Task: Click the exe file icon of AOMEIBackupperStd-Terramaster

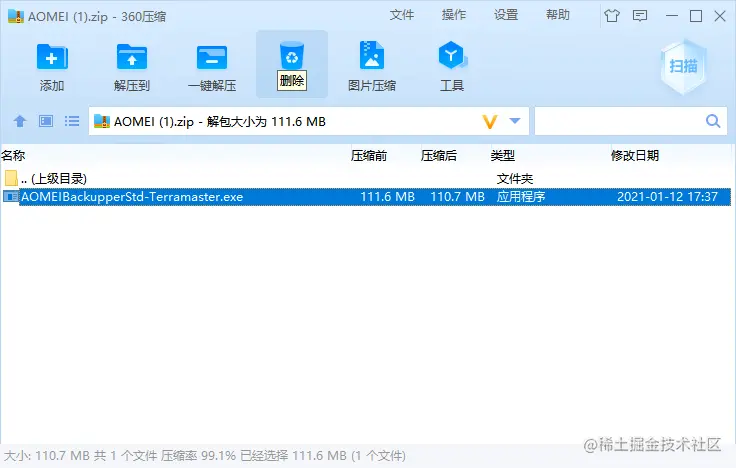Action: pyautogui.click(x=10, y=197)
